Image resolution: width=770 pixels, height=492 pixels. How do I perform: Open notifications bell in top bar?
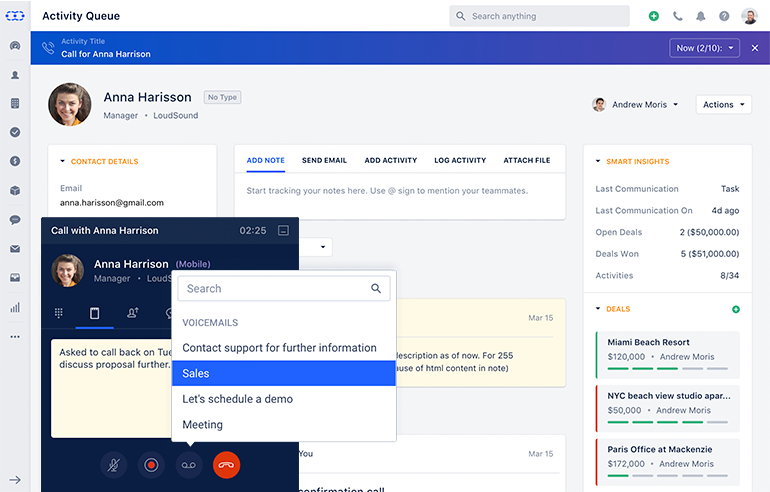click(x=701, y=16)
